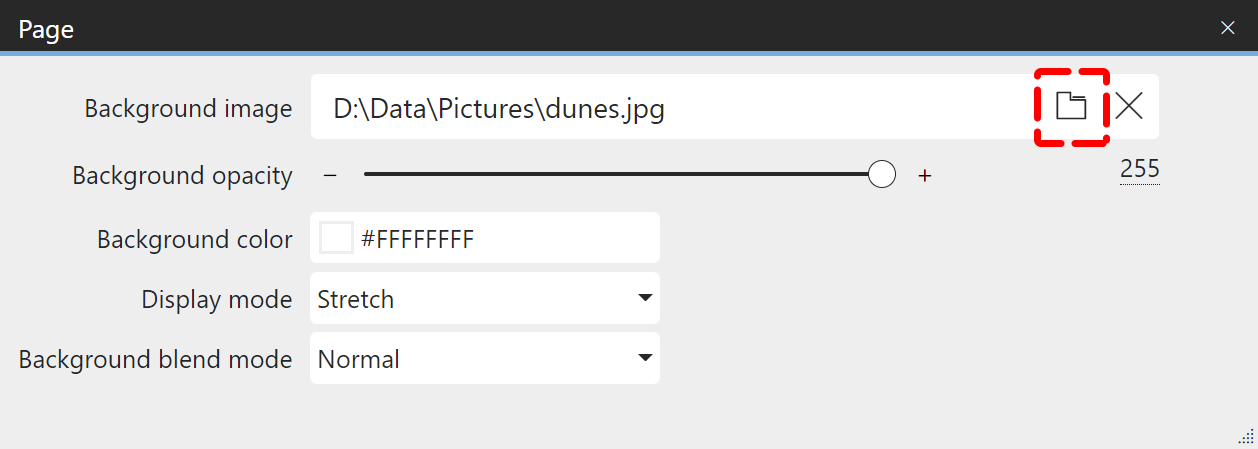
Task: Click the Display mode label
Action: (x=217, y=299)
